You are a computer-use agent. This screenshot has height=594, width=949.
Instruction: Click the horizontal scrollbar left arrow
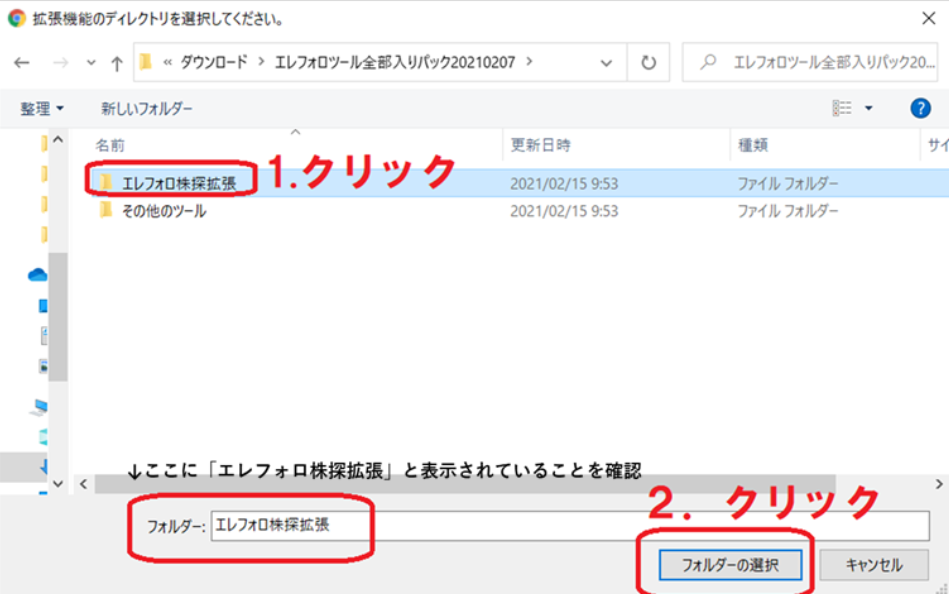tap(84, 484)
